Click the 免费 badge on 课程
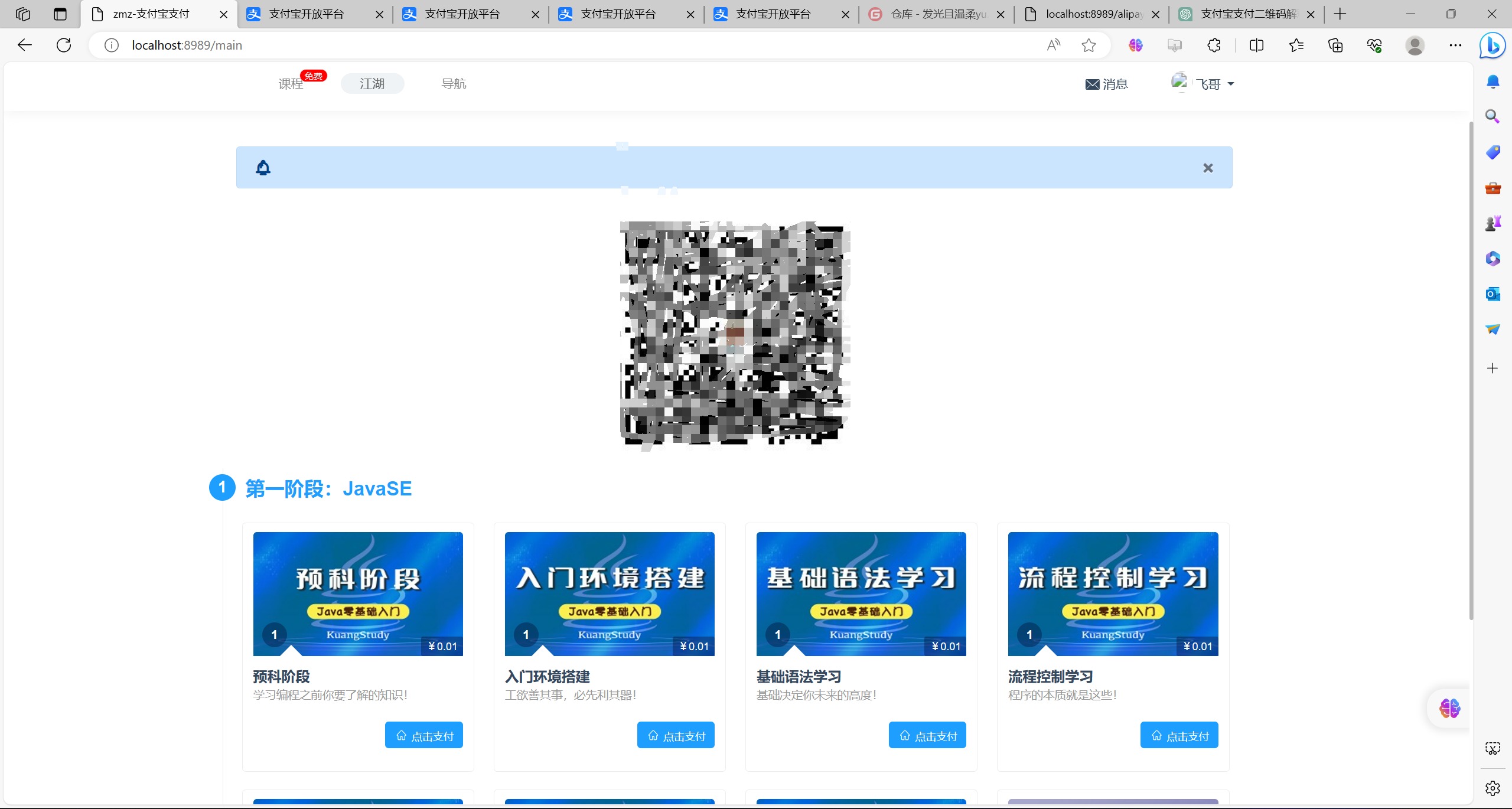Image resolution: width=1512 pixels, height=809 pixels. tap(313, 76)
